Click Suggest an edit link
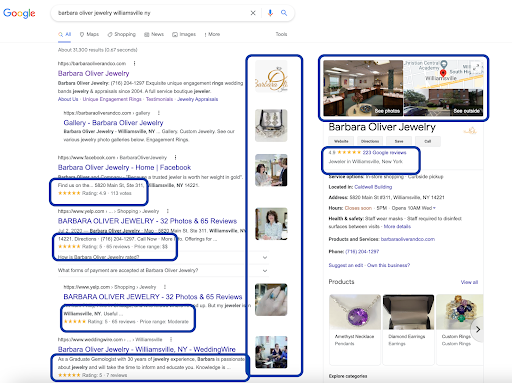This screenshot has height=383, width=512. pos(346,265)
